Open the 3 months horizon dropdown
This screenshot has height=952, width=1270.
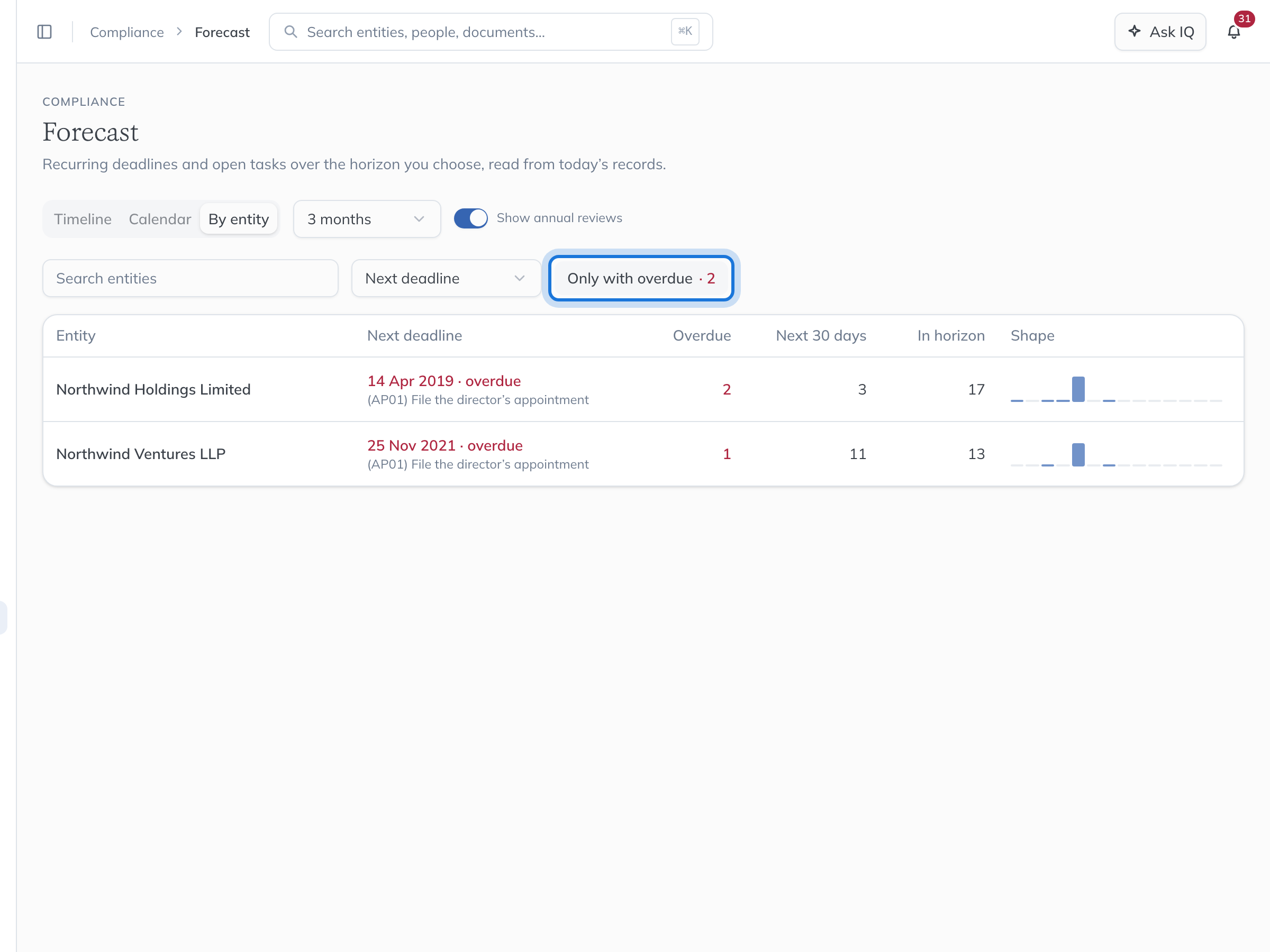[367, 218]
